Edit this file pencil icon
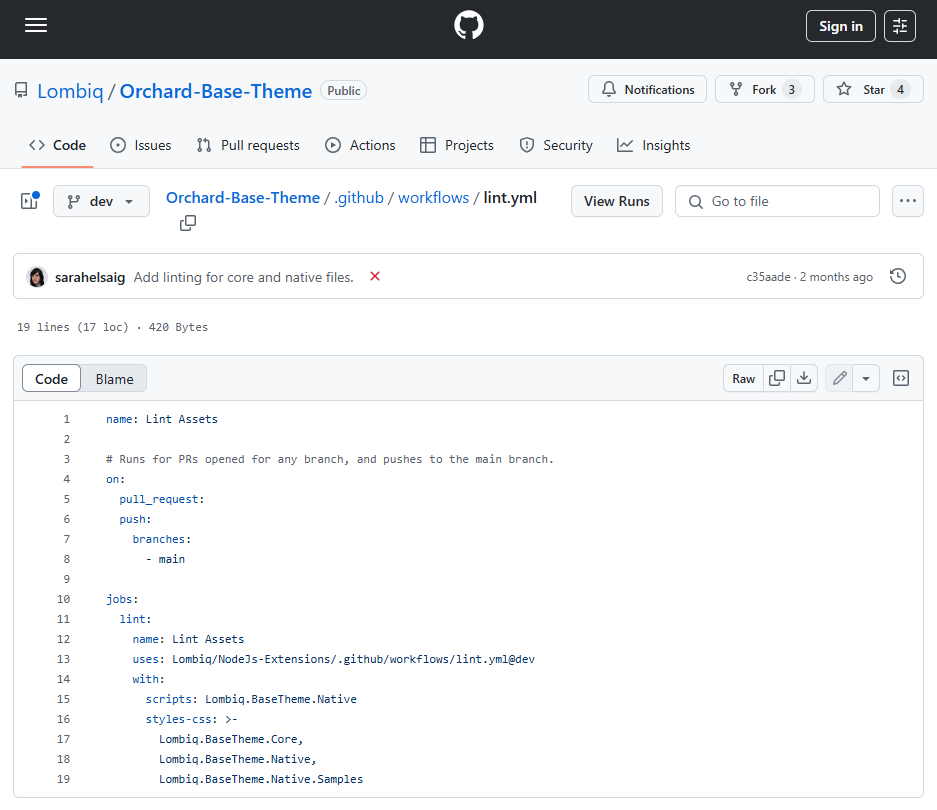The image size is (937, 810). [839, 378]
